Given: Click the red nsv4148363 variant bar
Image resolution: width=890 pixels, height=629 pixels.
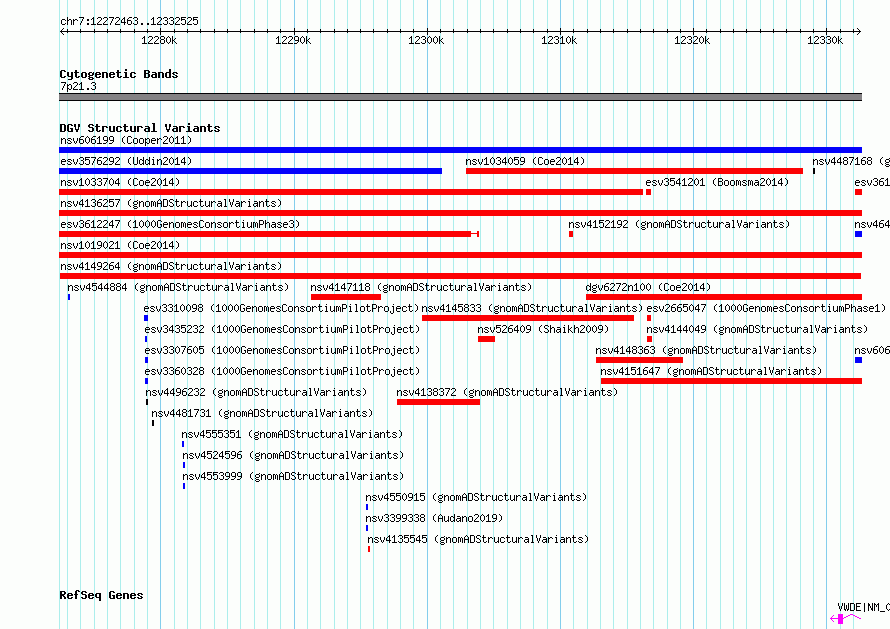Looking at the screenshot, I should point(639,360).
